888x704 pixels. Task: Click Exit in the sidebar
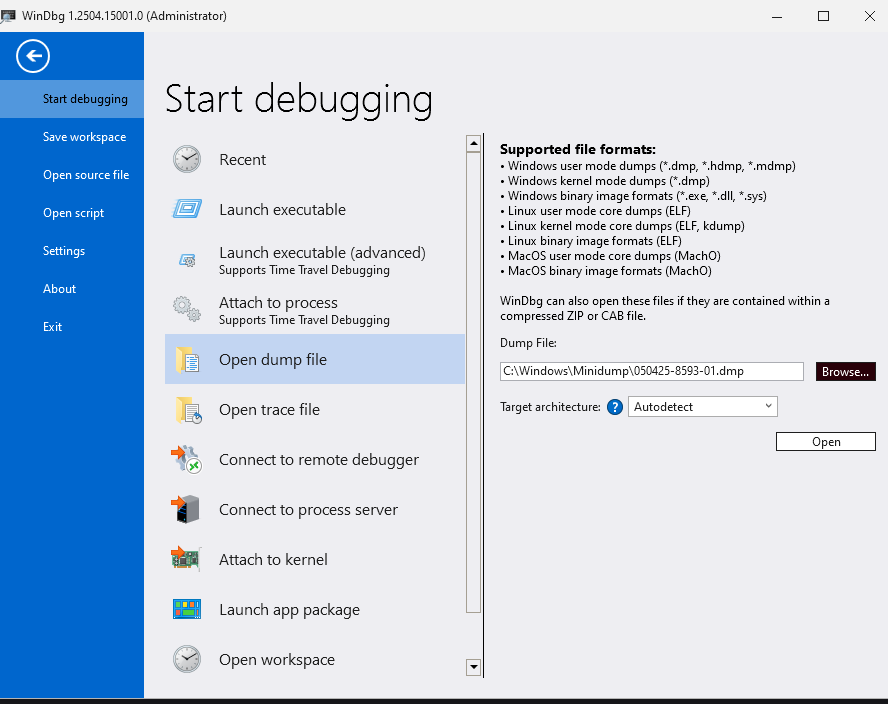point(72,327)
